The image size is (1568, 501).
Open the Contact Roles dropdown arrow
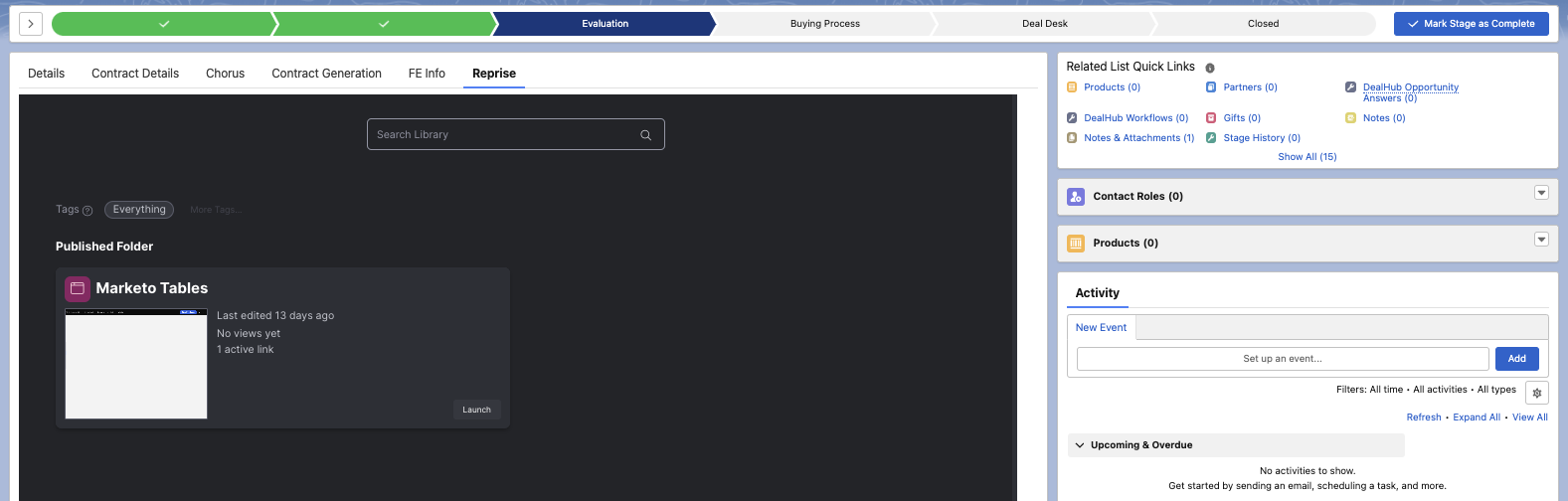(1541, 193)
